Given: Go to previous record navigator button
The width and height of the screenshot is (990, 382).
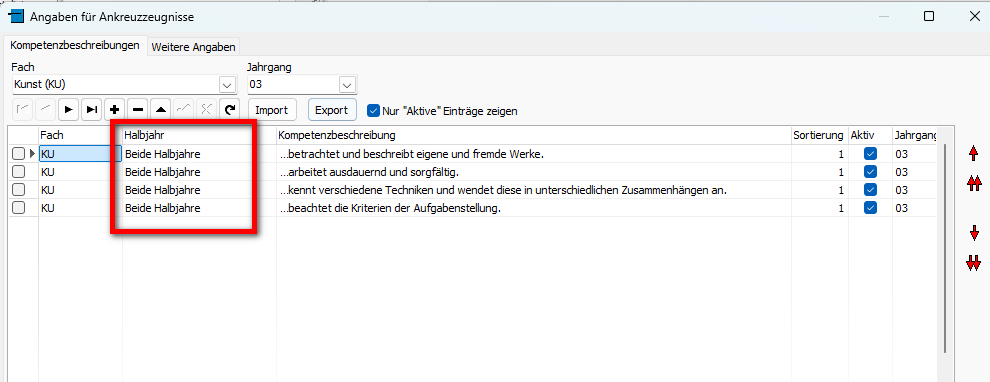Looking at the screenshot, I should tap(45, 110).
